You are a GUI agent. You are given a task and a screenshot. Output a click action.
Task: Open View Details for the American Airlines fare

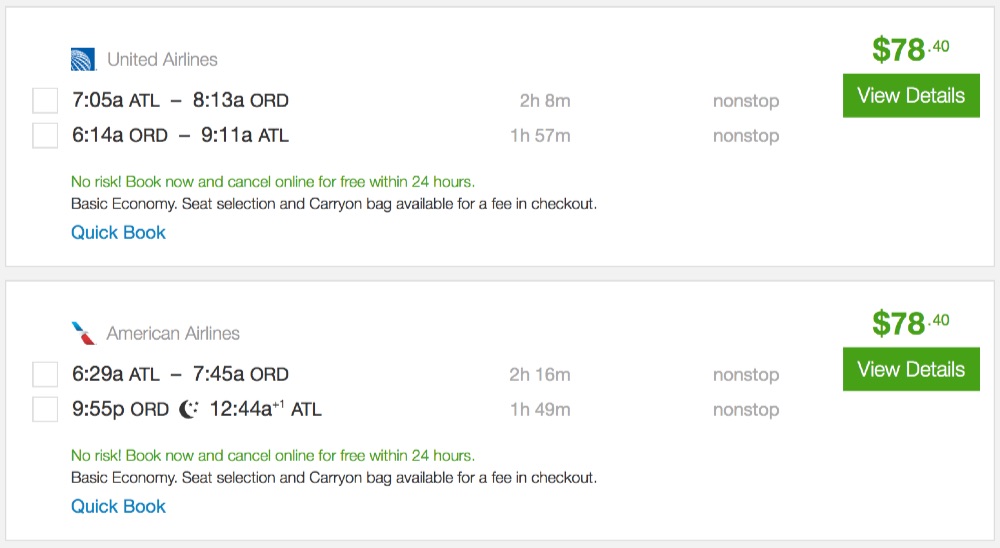pyautogui.click(x=911, y=370)
